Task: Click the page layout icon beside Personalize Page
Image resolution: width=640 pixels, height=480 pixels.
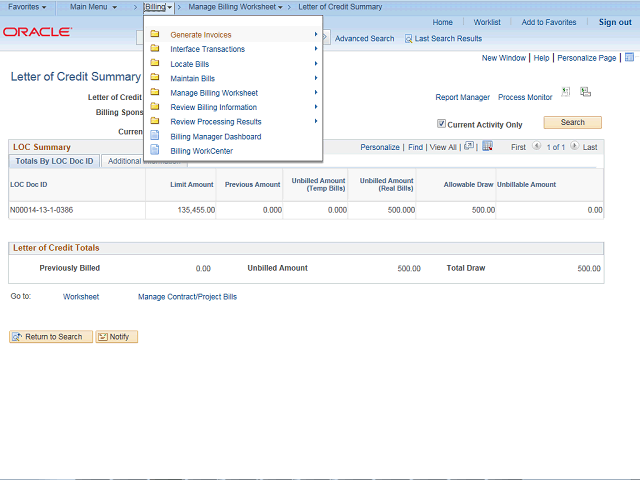Action: point(629,58)
